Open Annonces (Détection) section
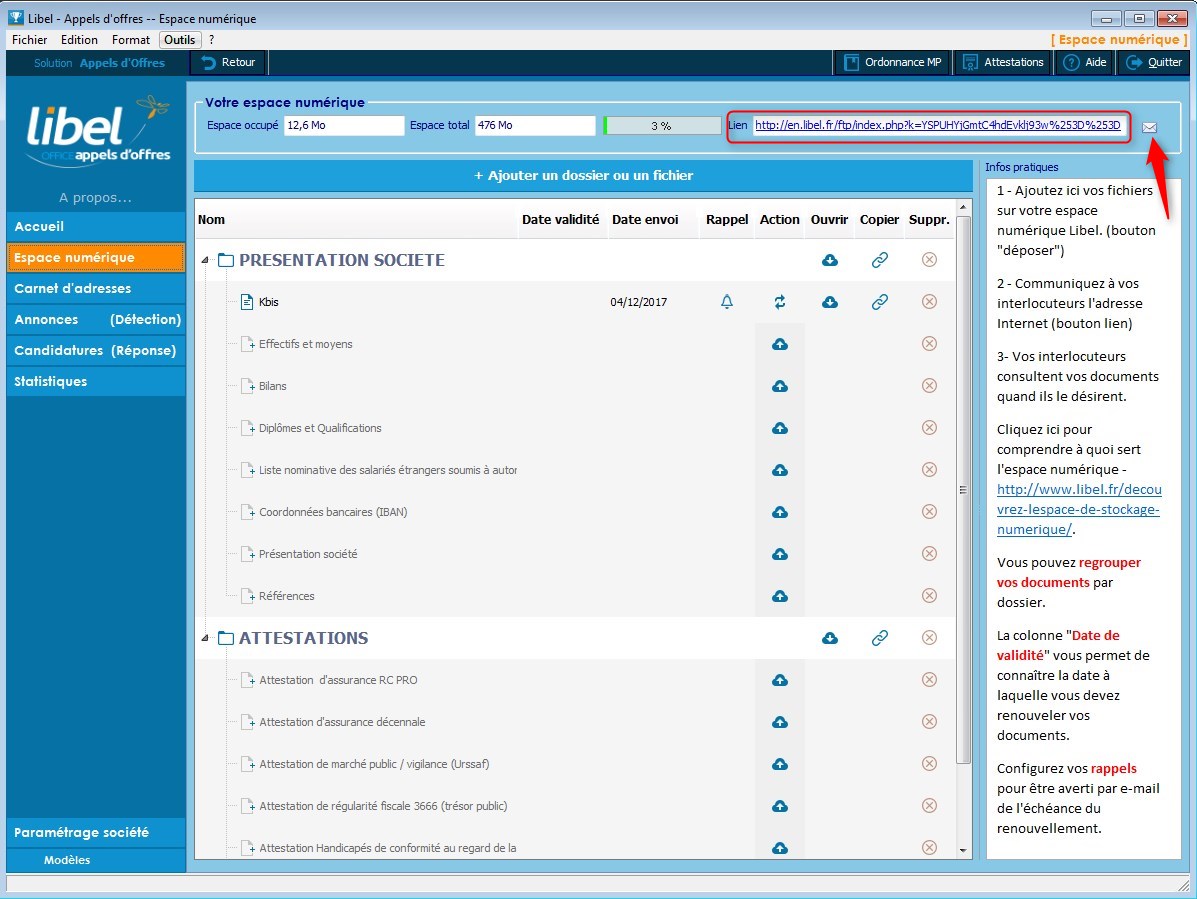 pos(96,320)
